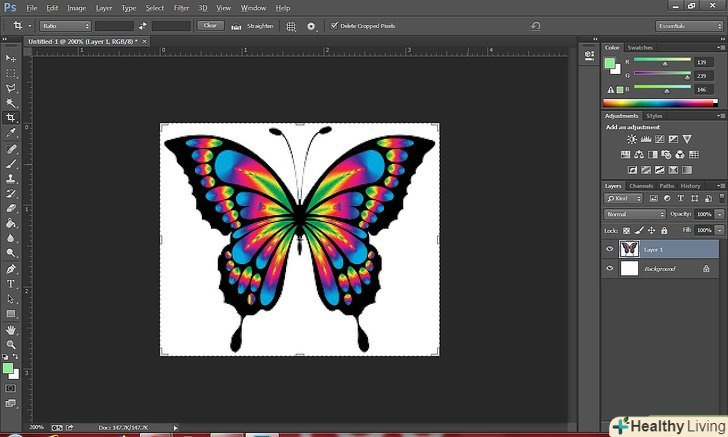Screen dimensions: 728x437
Task: Switch to the Channels tab
Action: coord(640,186)
